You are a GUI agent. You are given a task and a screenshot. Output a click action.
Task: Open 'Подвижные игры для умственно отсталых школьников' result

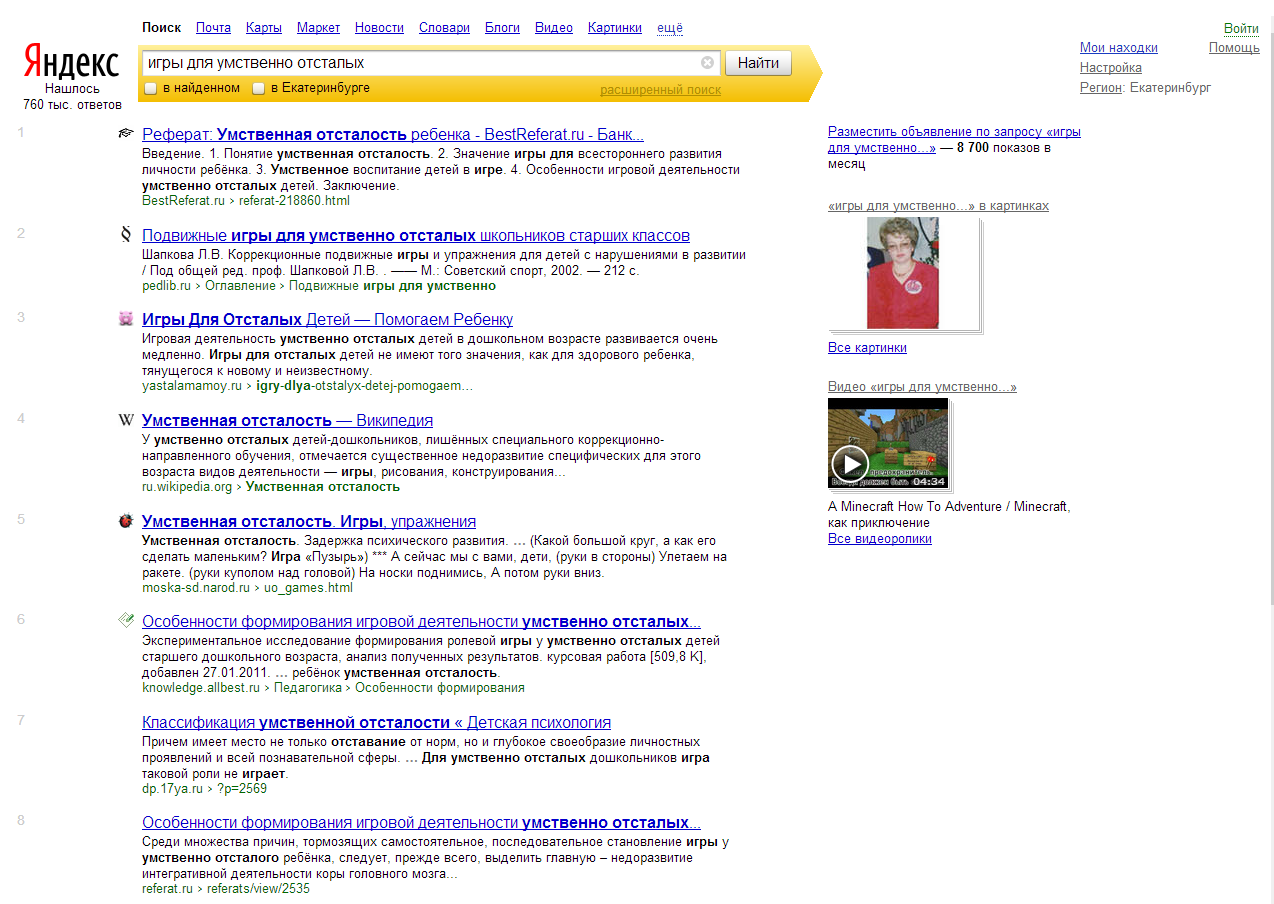(416, 236)
